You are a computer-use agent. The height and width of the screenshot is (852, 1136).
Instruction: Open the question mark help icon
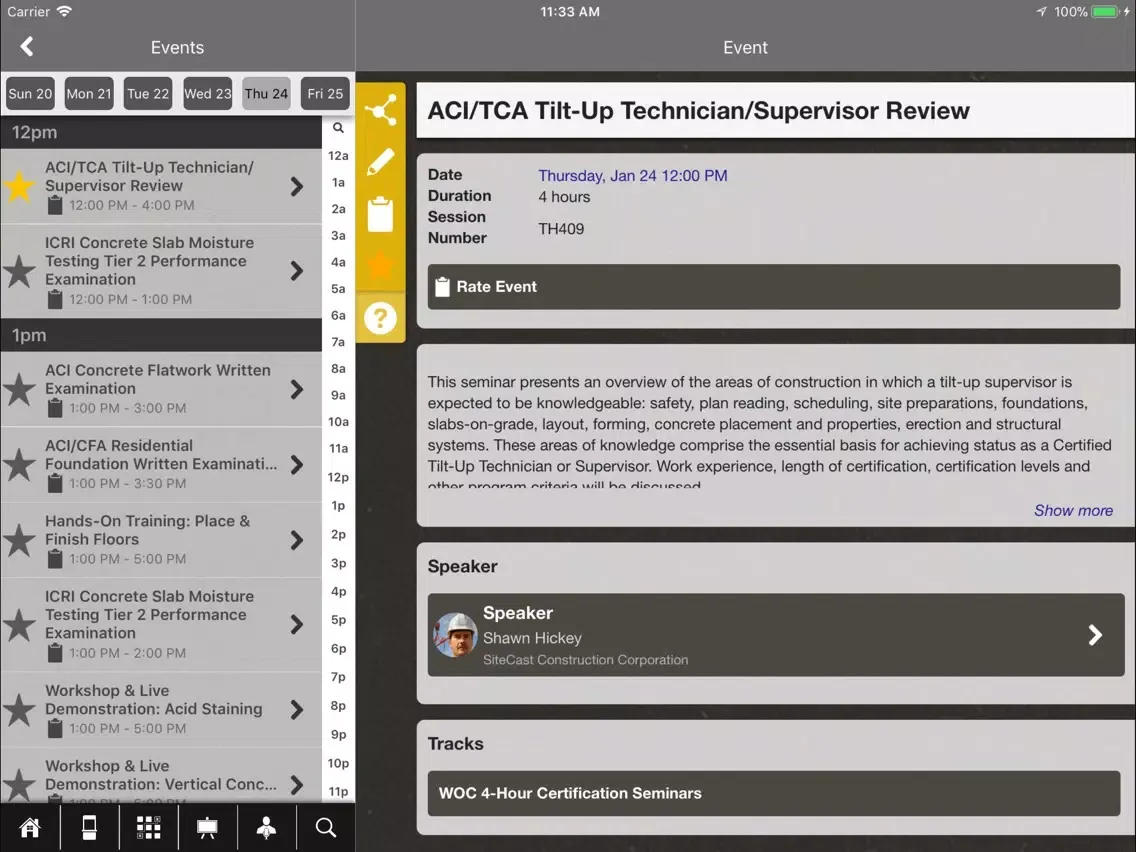[380, 318]
